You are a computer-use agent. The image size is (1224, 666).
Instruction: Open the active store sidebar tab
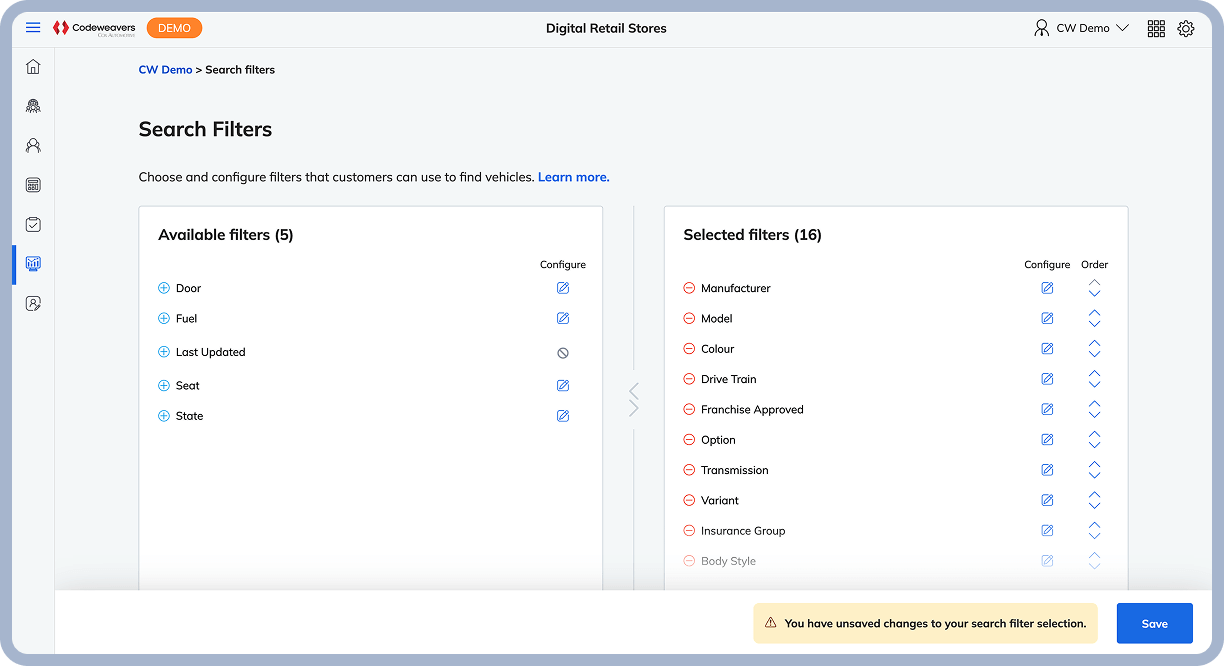click(33, 264)
